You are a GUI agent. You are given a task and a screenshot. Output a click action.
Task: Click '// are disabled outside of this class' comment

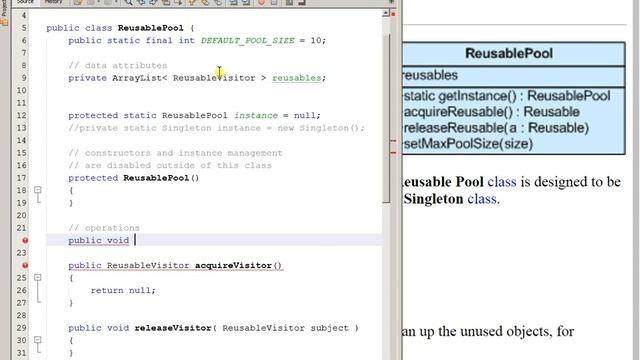click(170, 165)
